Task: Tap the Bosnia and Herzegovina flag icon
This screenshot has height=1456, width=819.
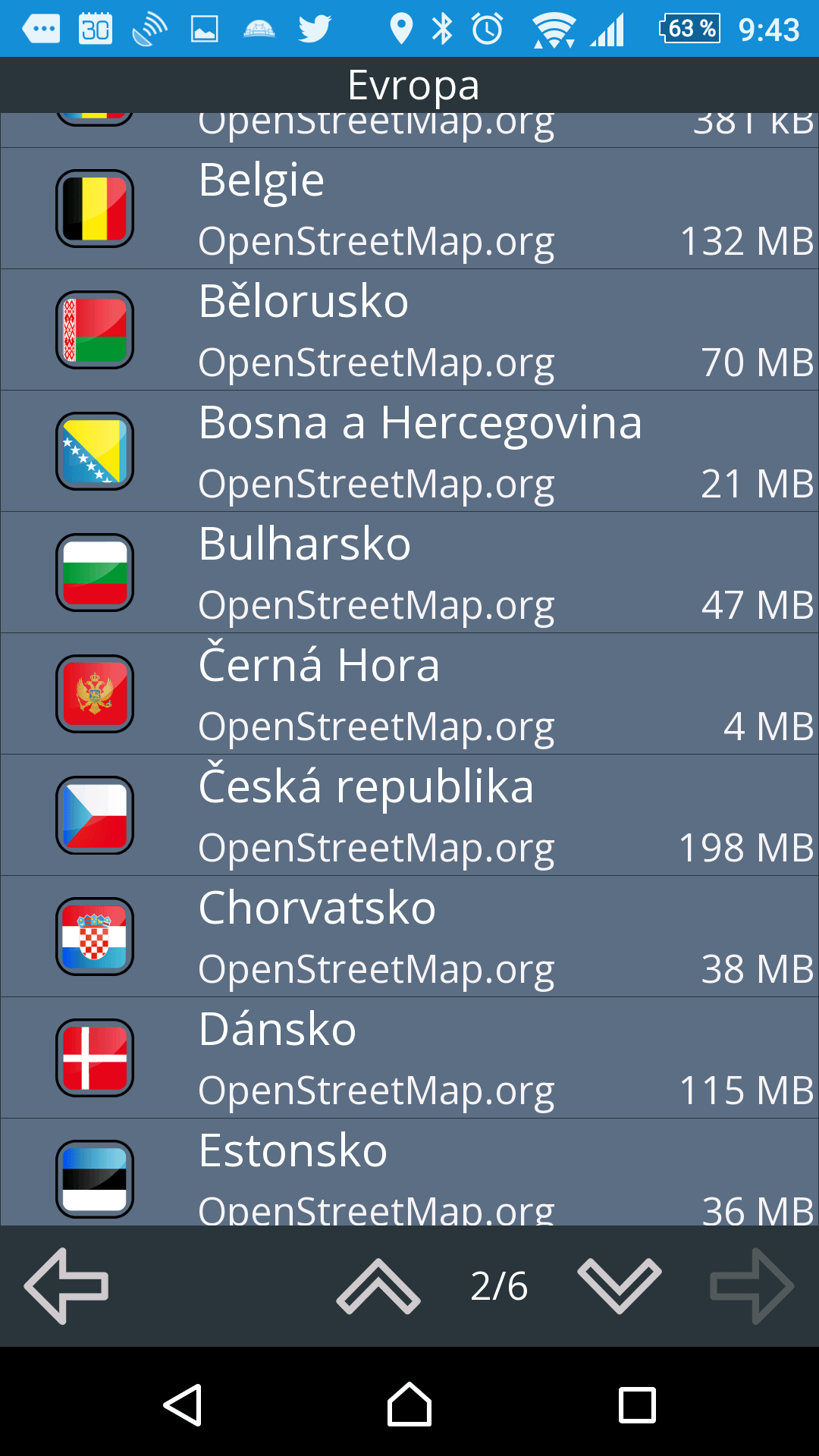Action: tap(95, 451)
